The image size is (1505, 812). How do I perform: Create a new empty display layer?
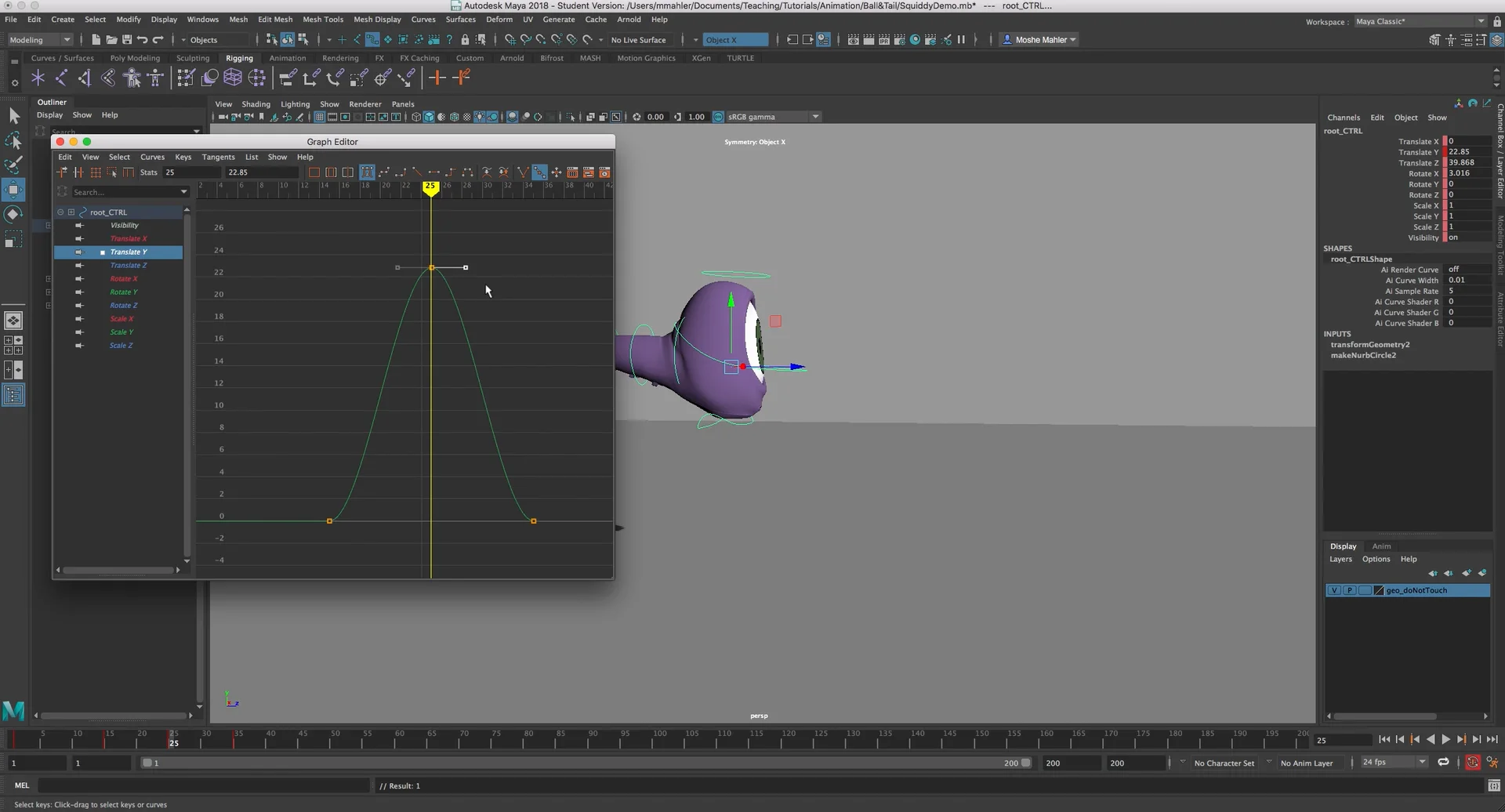click(x=1466, y=573)
